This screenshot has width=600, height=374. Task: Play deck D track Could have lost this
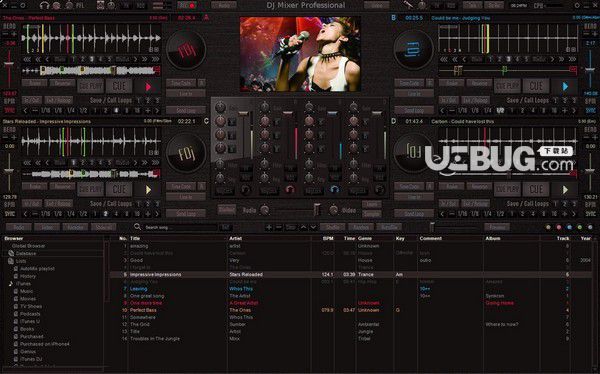[565, 189]
